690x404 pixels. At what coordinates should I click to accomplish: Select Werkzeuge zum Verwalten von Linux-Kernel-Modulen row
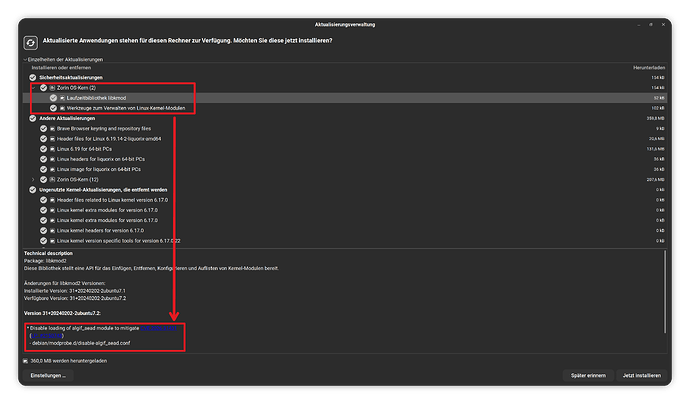pyautogui.click(x=345, y=108)
